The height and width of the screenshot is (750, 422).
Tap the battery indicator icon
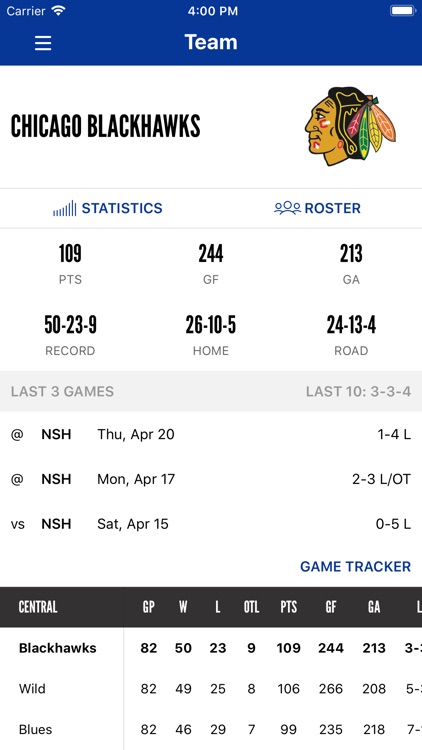coord(403,11)
